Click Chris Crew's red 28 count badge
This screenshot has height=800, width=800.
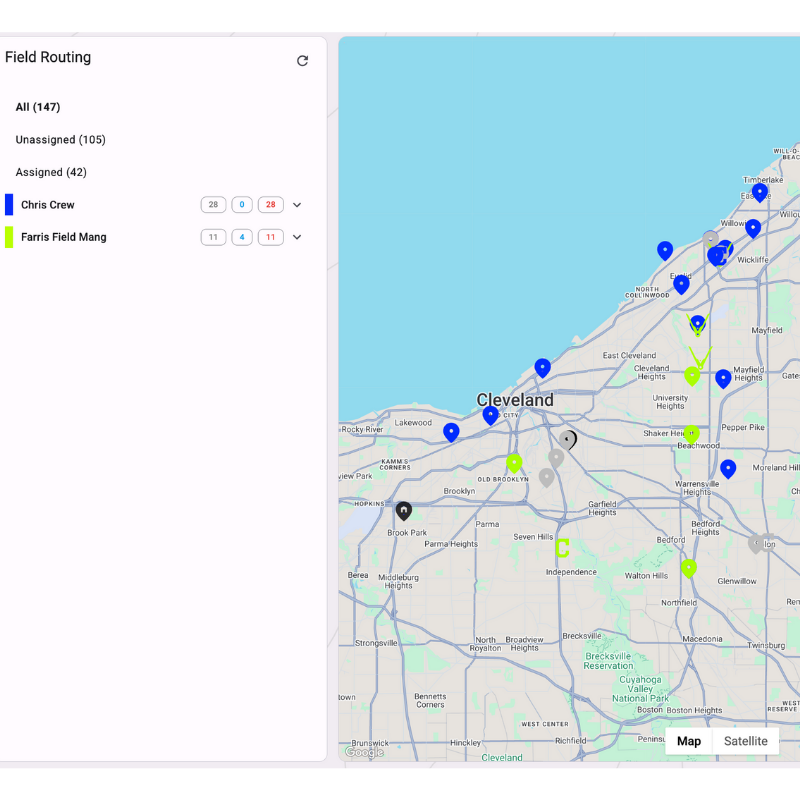click(270, 205)
